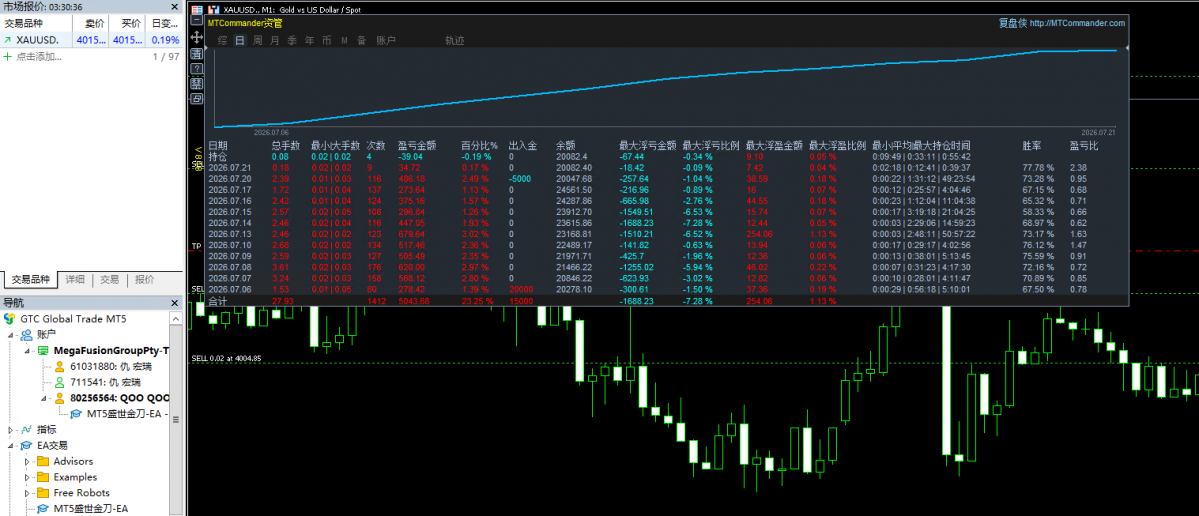Expand the 指标 indicators tree node
The height and width of the screenshot is (516, 1199).
tap(11, 430)
